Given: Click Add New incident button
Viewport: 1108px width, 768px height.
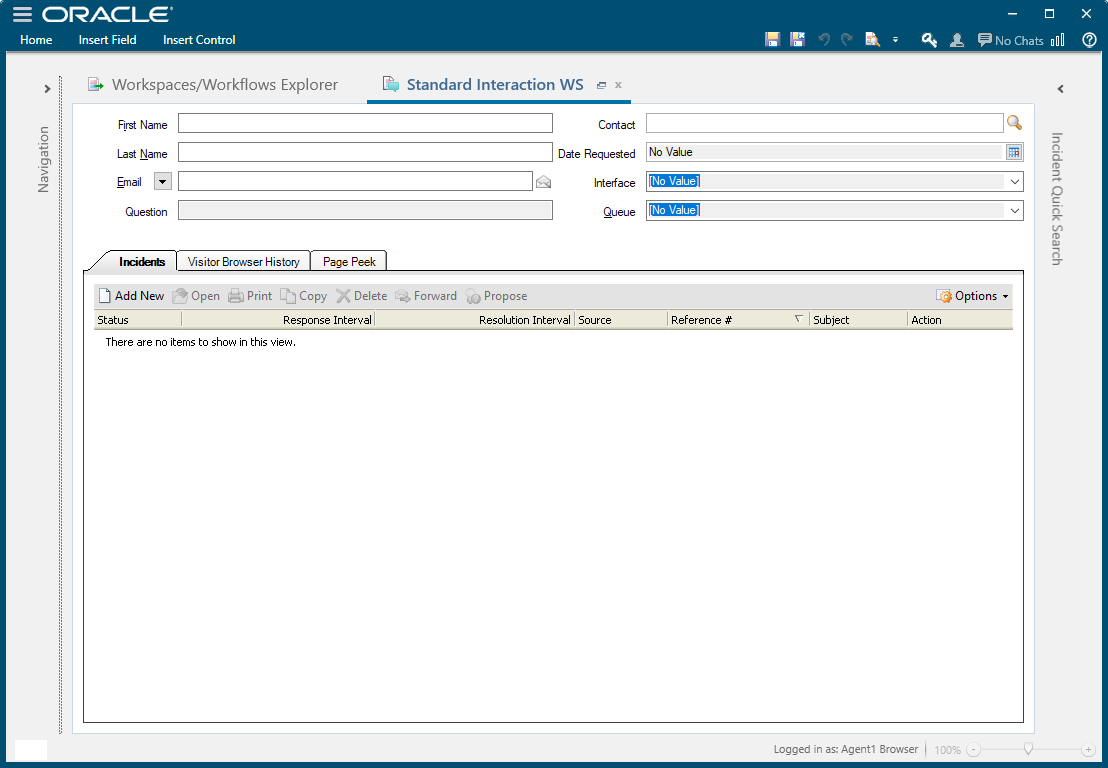Looking at the screenshot, I should (131, 296).
